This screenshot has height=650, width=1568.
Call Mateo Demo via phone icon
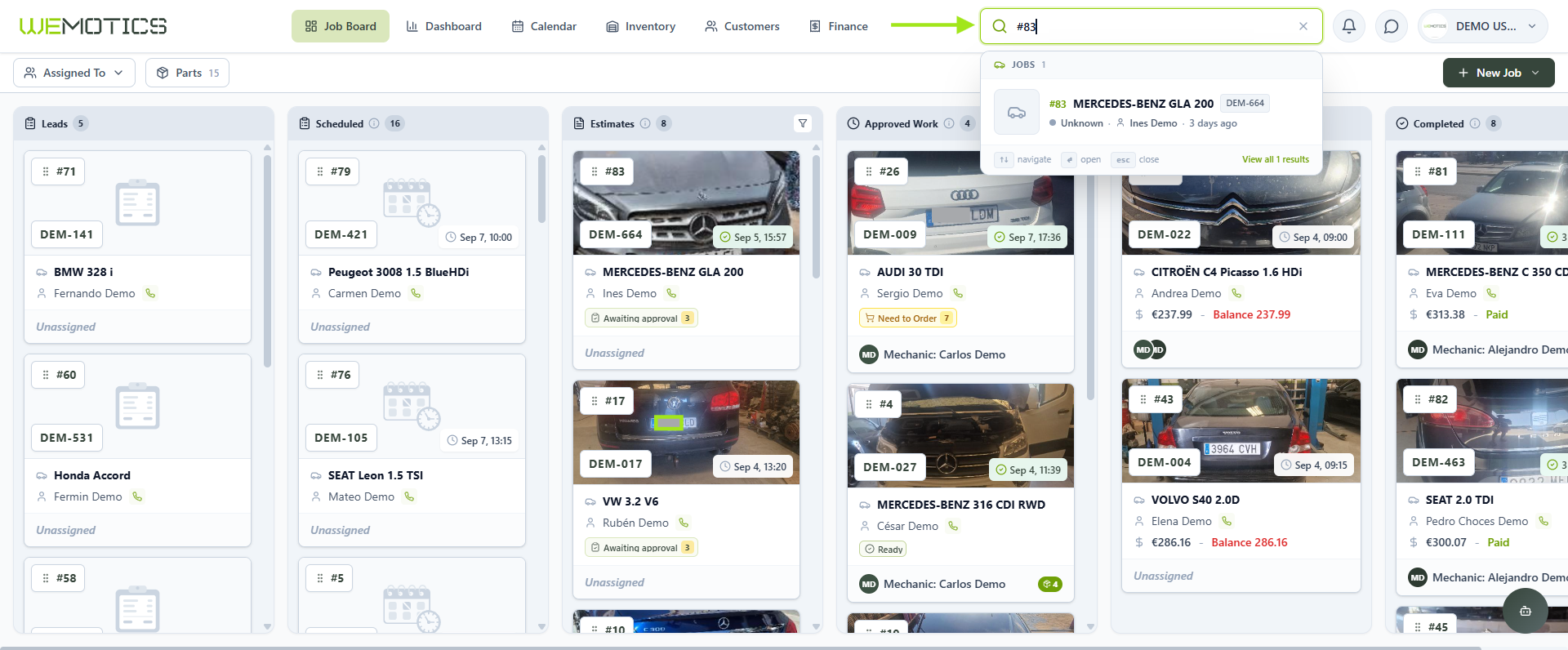[x=409, y=496]
